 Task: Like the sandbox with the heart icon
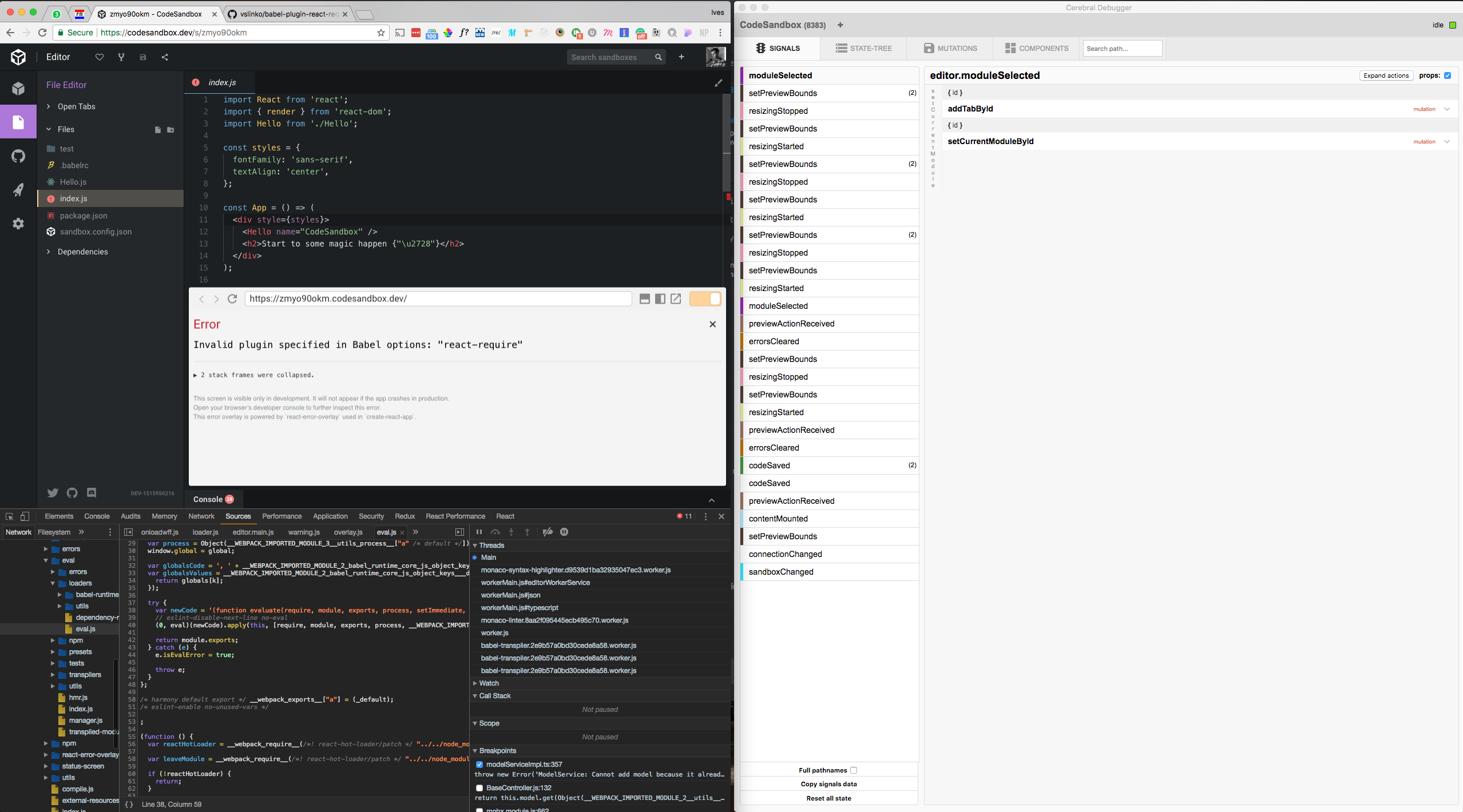tap(99, 57)
